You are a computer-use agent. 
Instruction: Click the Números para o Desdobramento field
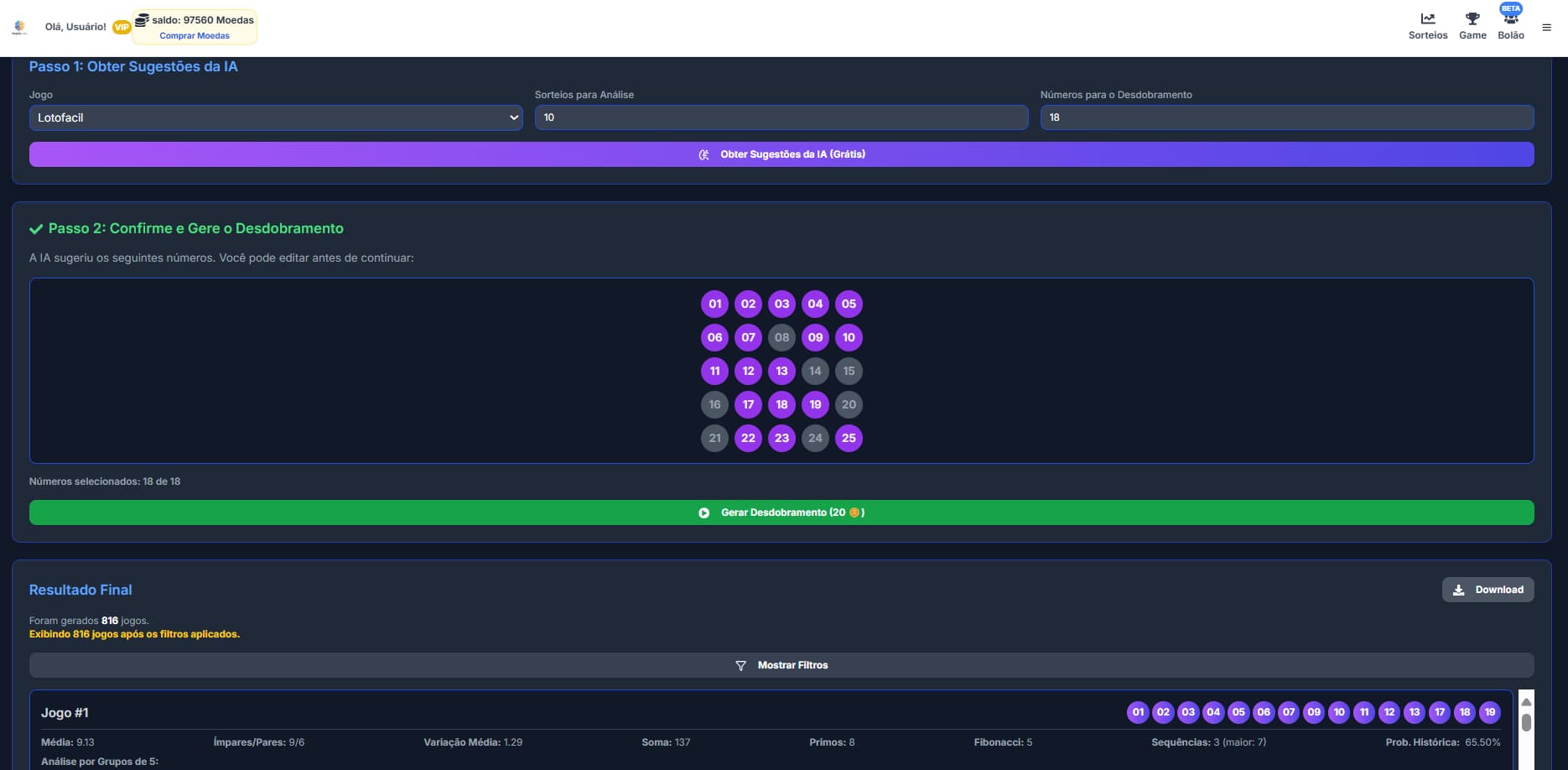tap(1286, 117)
